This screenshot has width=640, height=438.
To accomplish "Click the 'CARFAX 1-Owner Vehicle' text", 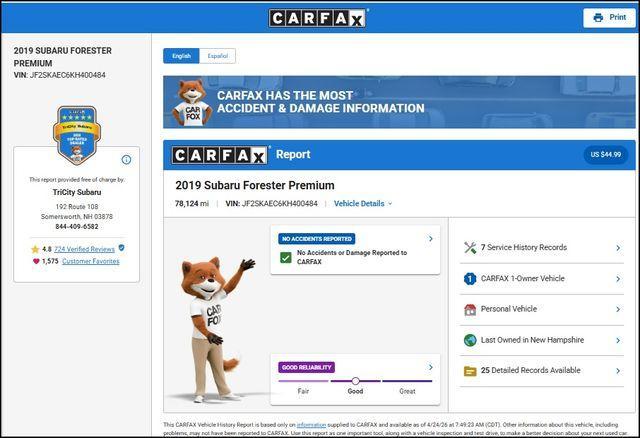I will point(522,278).
